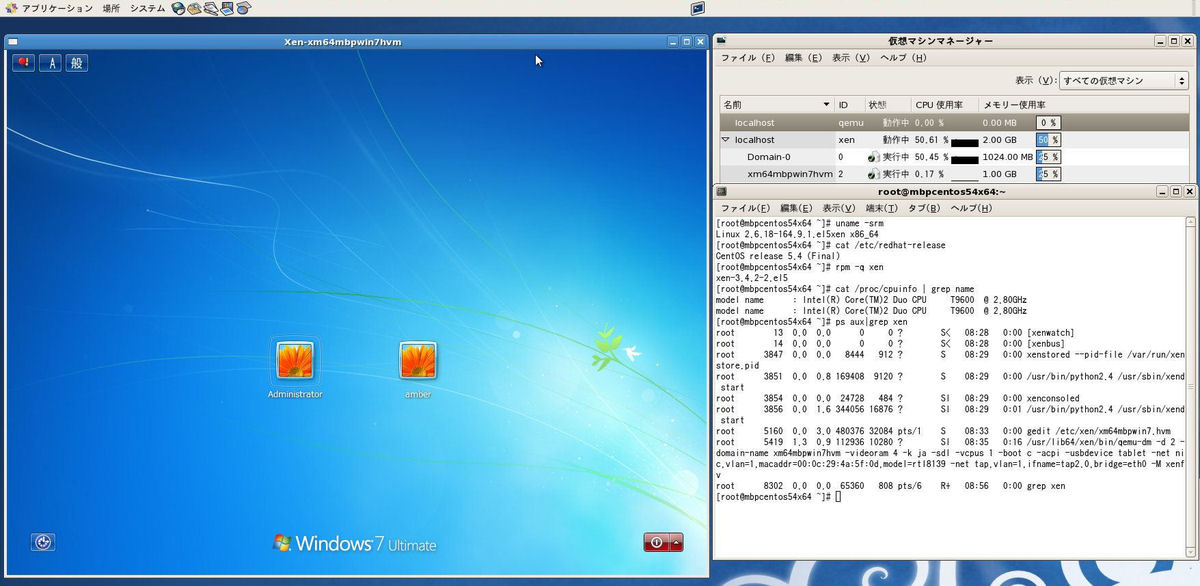
Task: Open the 表示 menu in 仮想マシンマネージャー
Action: tap(850, 58)
